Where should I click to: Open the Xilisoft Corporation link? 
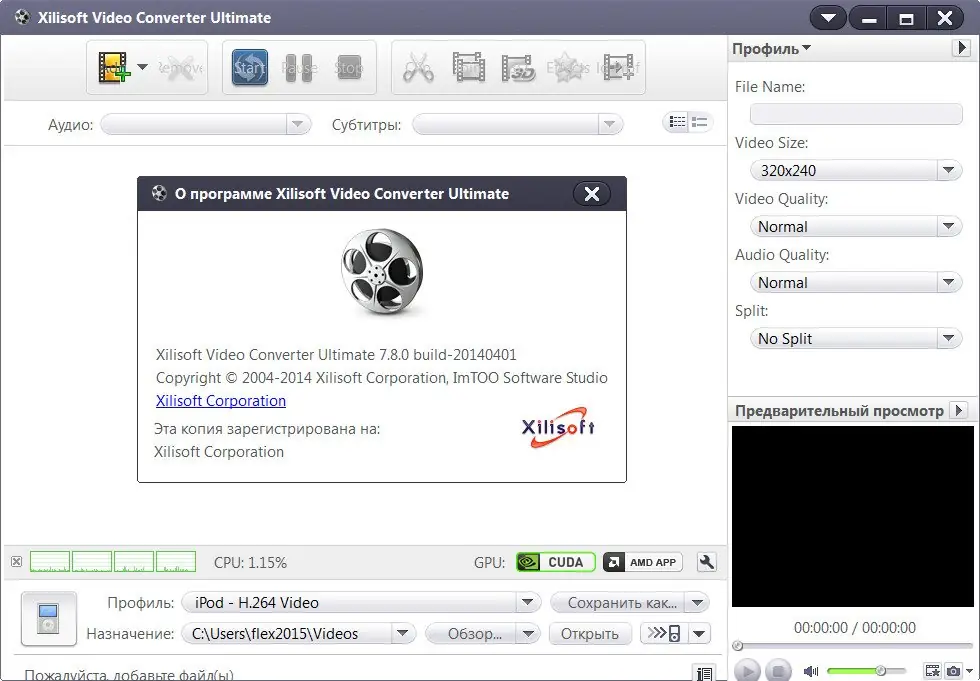pos(221,400)
